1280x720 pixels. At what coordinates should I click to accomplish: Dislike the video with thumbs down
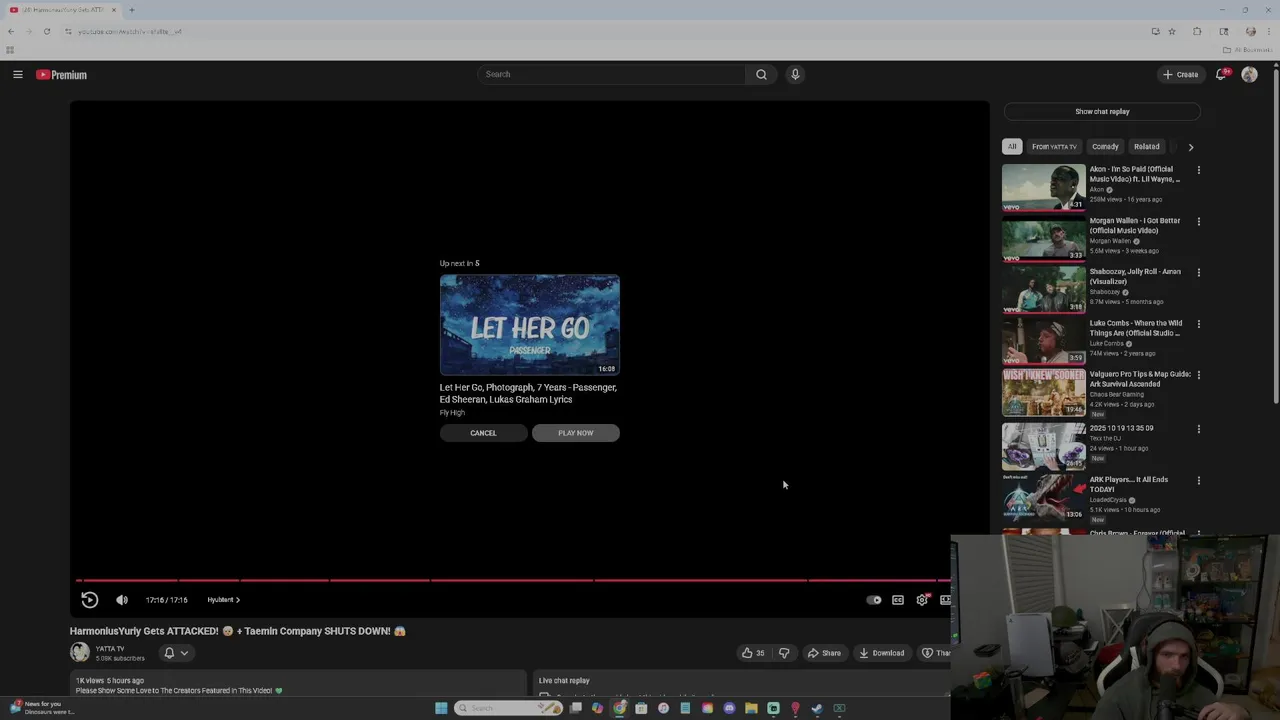click(784, 653)
